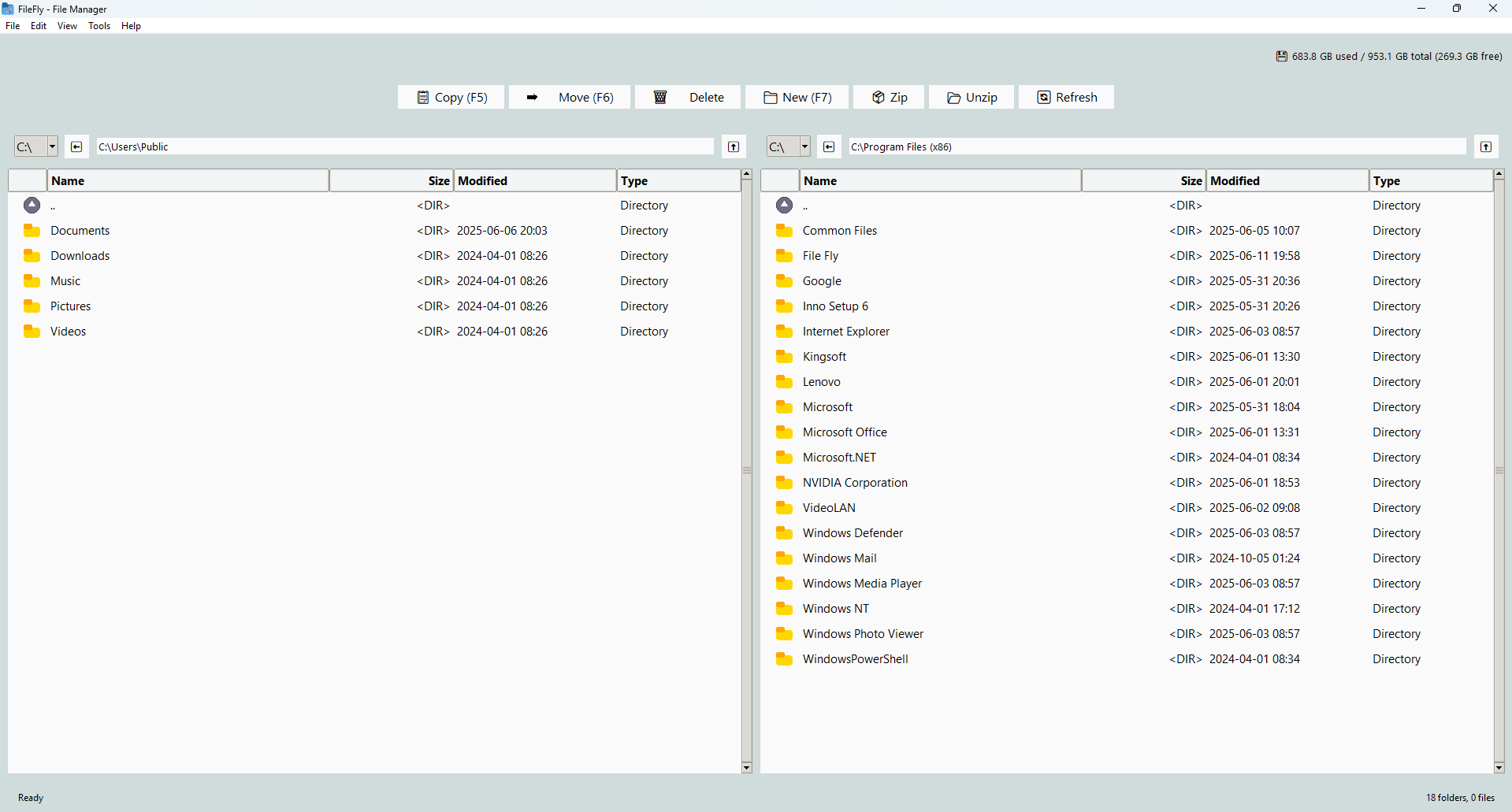Image resolution: width=1512 pixels, height=812 pixels.
Task: Click the parent directory arrow icon in the left pane
Action: click(32, 206)
